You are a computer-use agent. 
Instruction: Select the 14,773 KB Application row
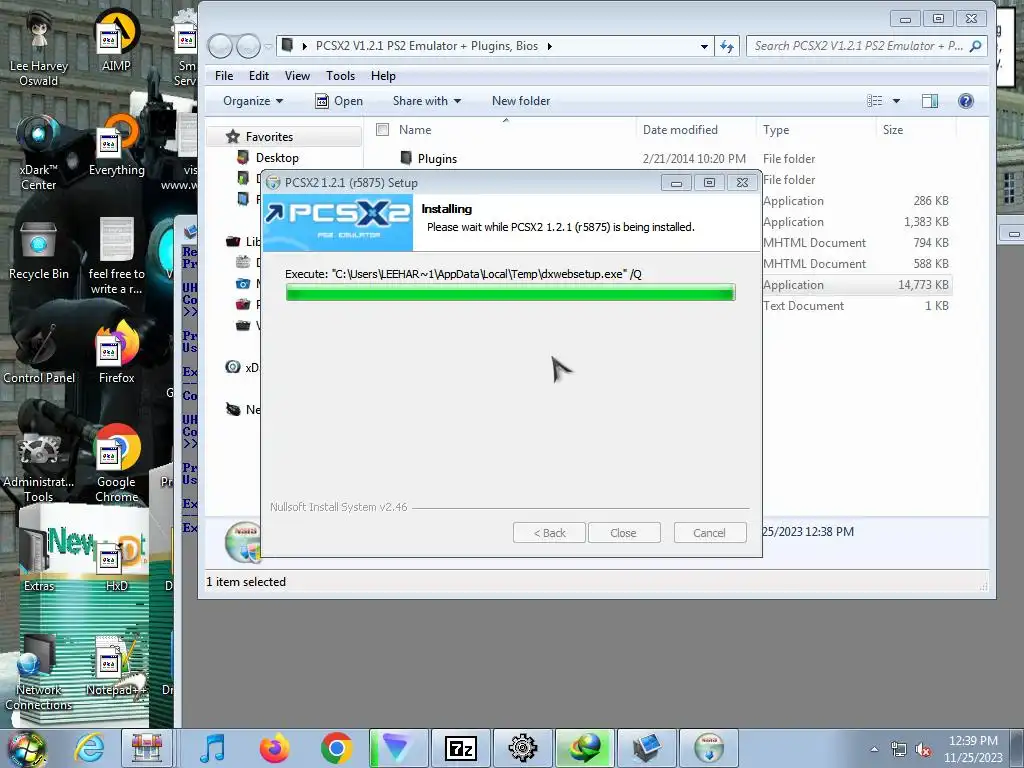click(x=856, y=285)
